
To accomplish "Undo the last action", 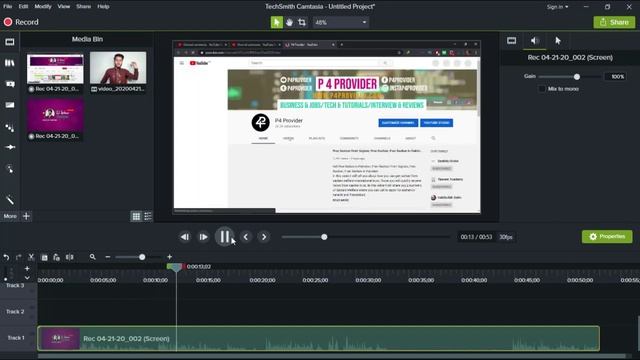I will pyautogui.click(x=6, y=257).
